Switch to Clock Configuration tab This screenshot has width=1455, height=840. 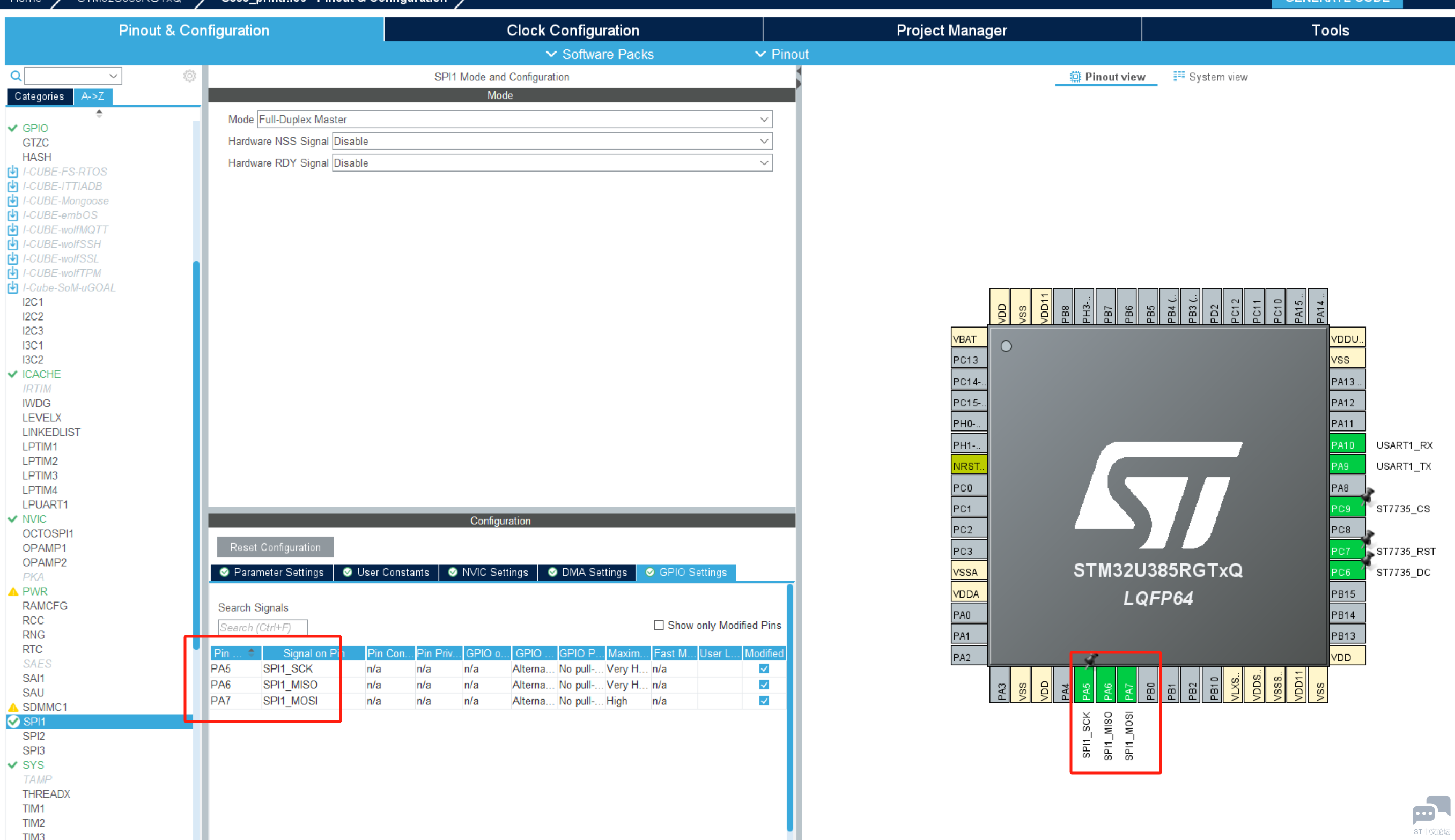pyautogui.click(x=573, y=30)
